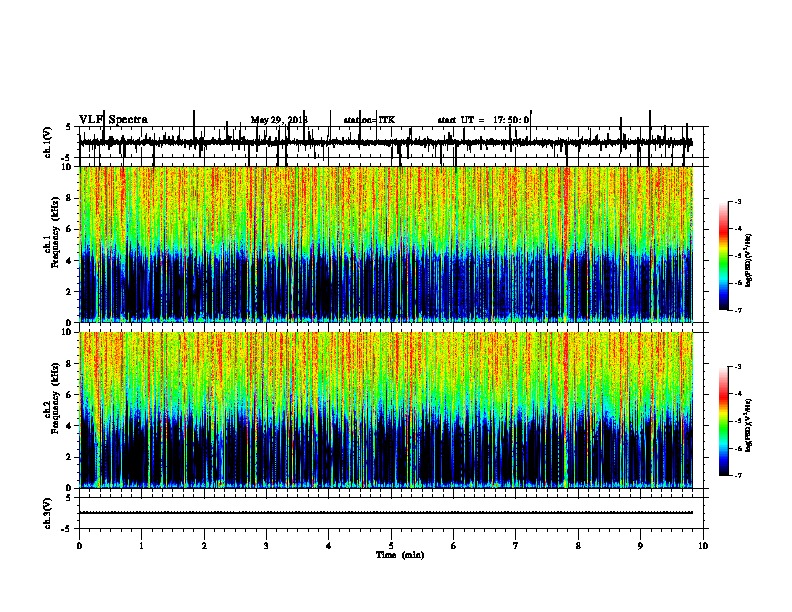Click the "May 29" date label in header

click(x=266, y=120)
